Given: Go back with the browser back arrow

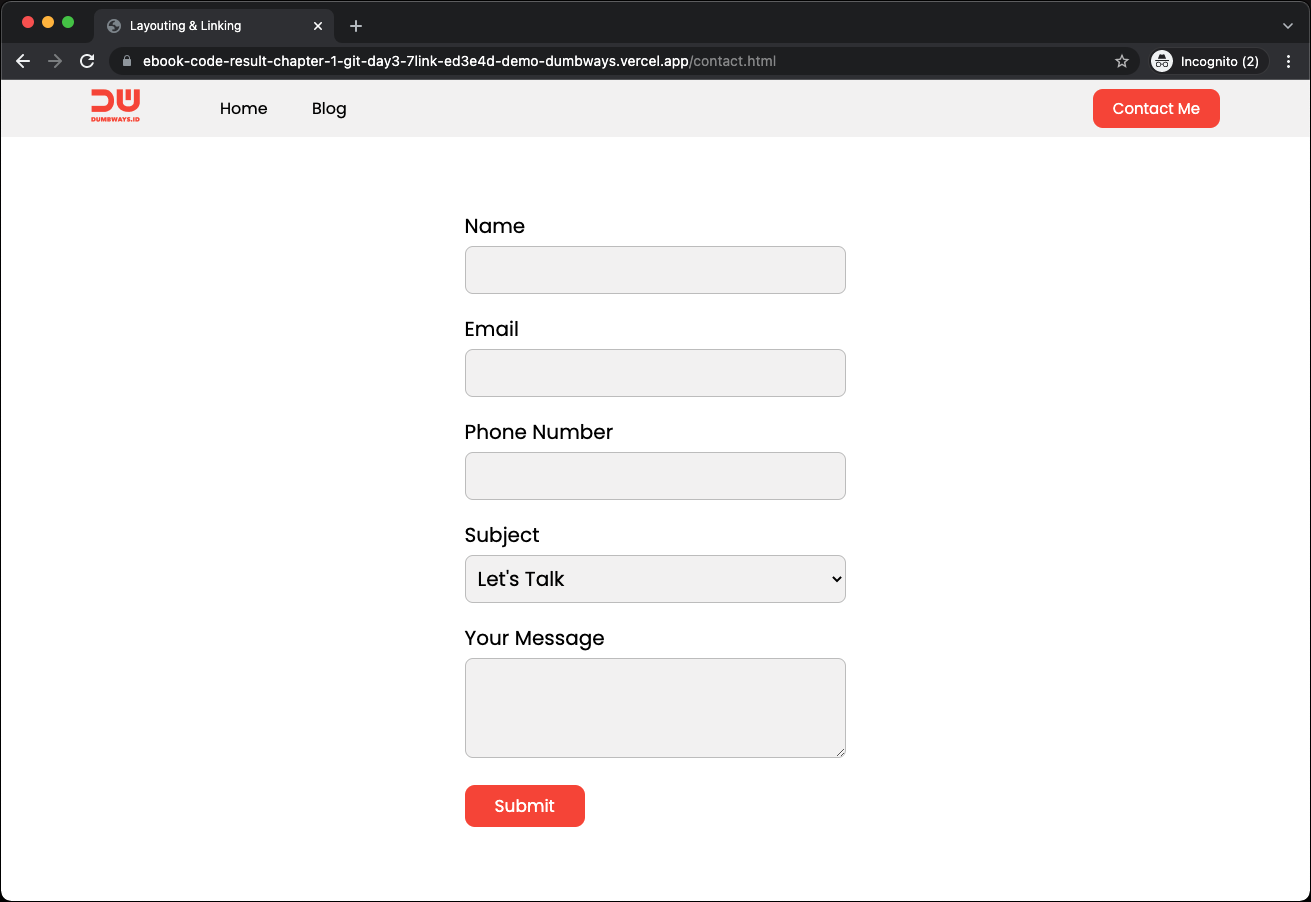Looking at the screenshot, I should [23, 61].
